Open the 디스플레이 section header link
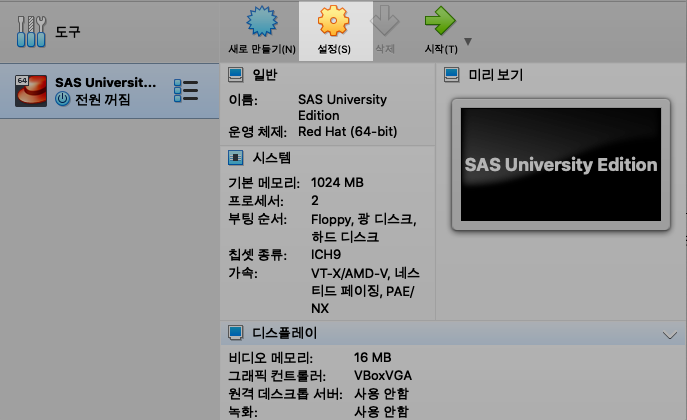 (x=284, y=333)
